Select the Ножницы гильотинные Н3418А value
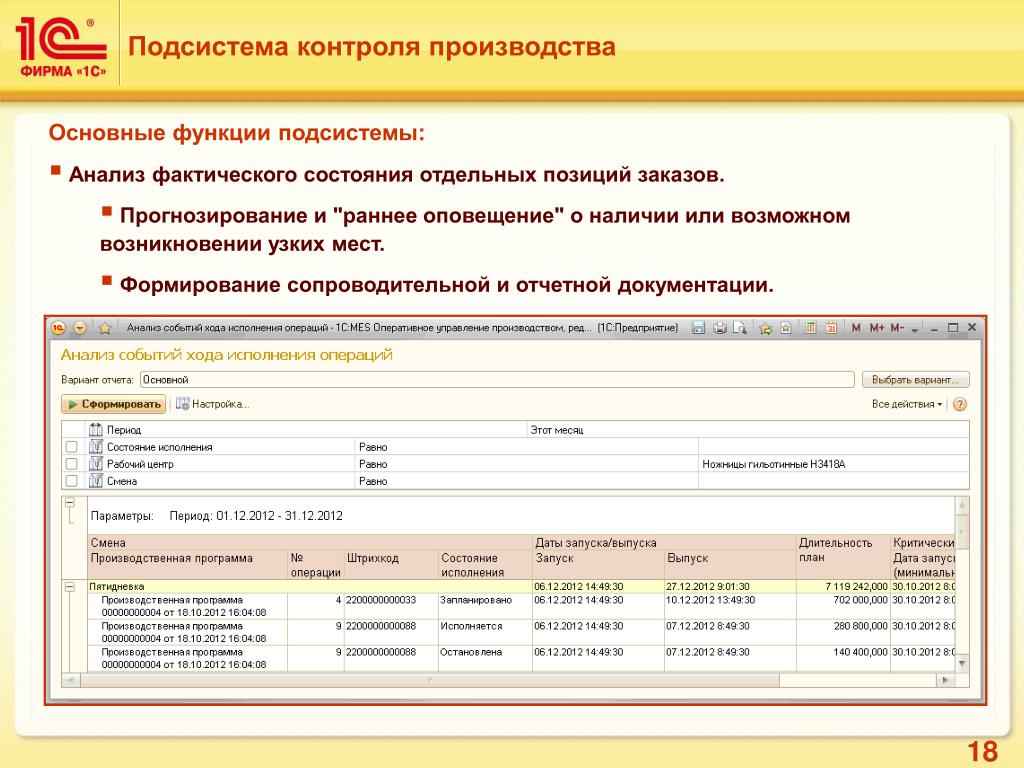 (774, 464)
